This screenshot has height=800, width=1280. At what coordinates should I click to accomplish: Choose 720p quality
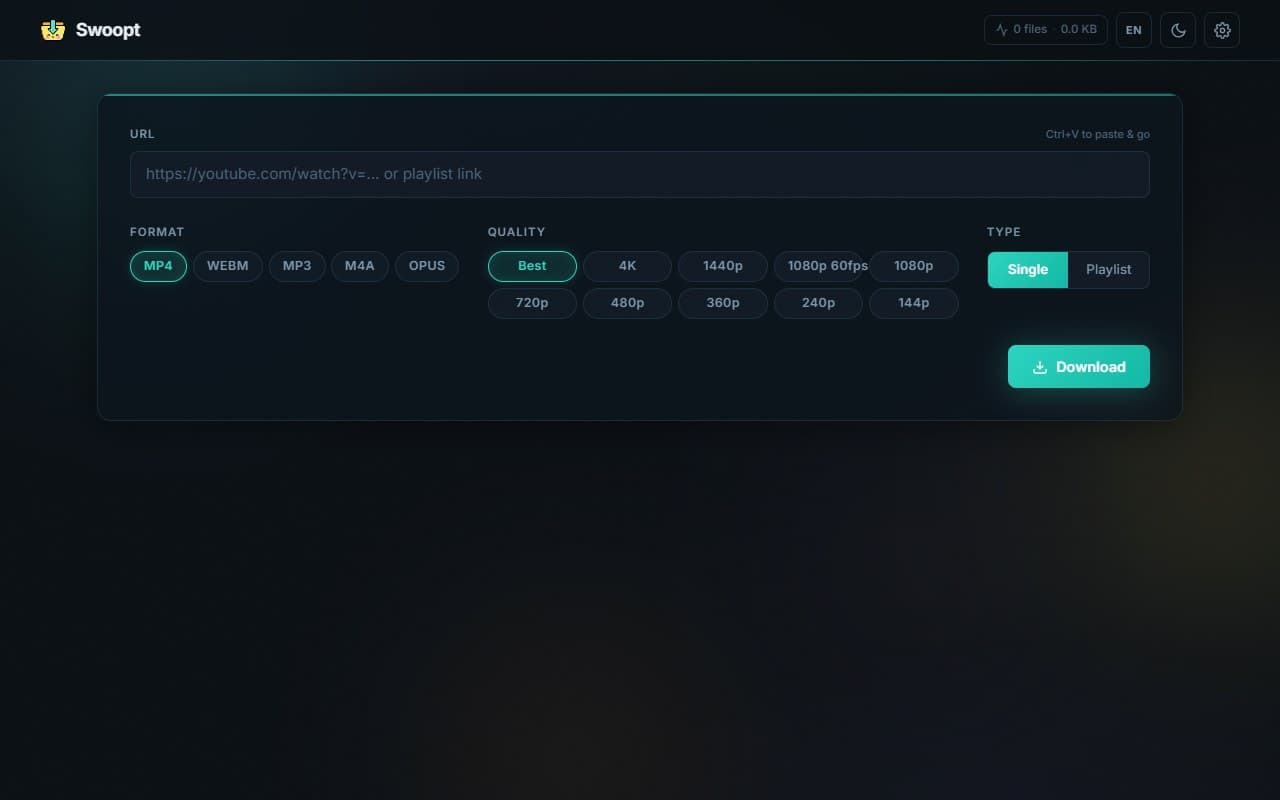coord(532,303)
